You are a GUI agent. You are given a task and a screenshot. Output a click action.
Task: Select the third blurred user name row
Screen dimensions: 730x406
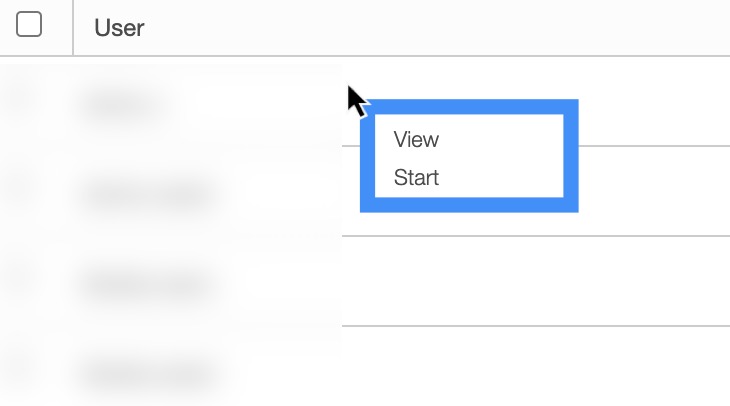(x=147, y=284)
